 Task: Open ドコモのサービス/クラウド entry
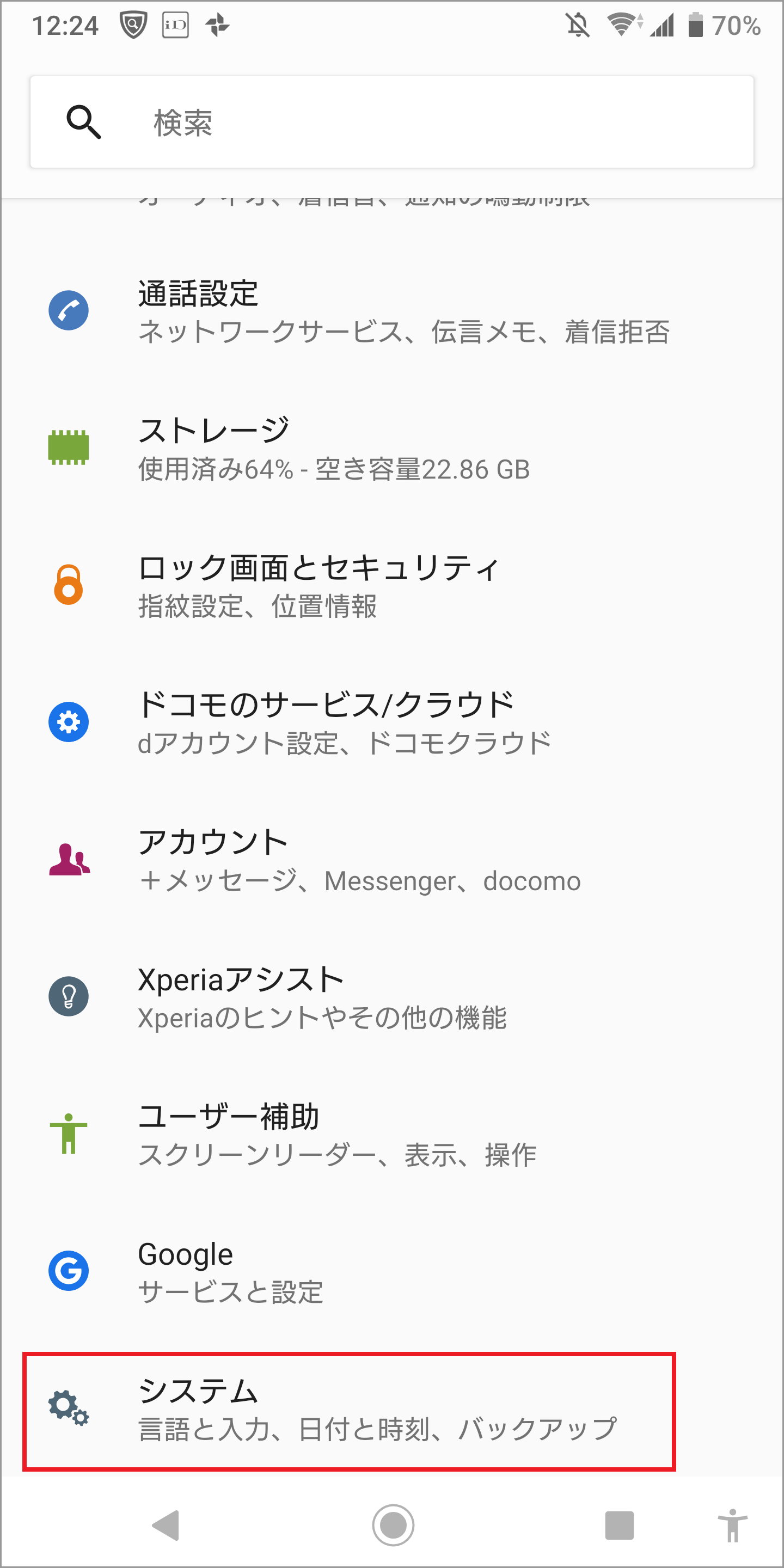coord(392,722)
